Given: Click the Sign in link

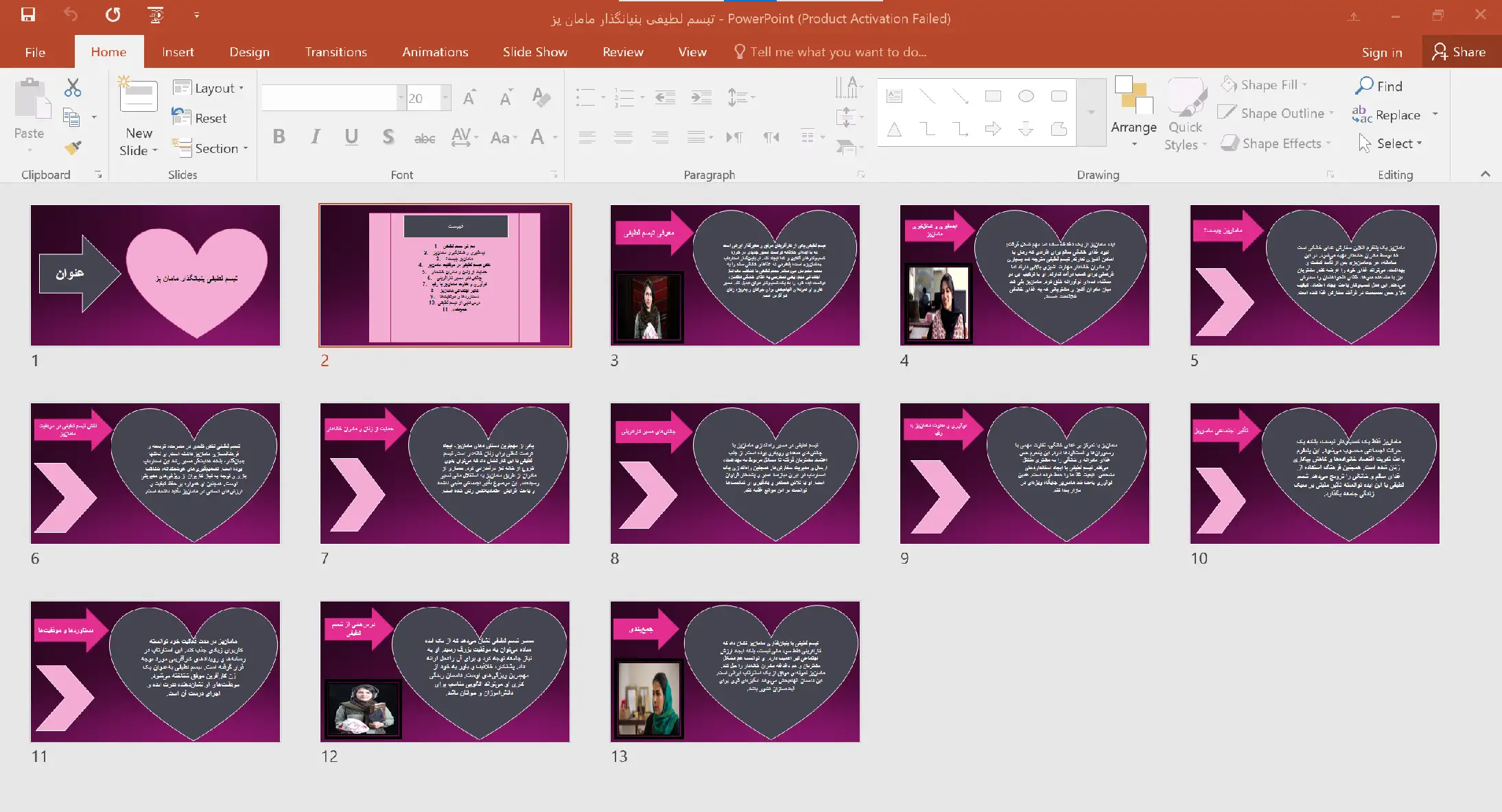Looking at the screenshot, I should pos(1381,52).
